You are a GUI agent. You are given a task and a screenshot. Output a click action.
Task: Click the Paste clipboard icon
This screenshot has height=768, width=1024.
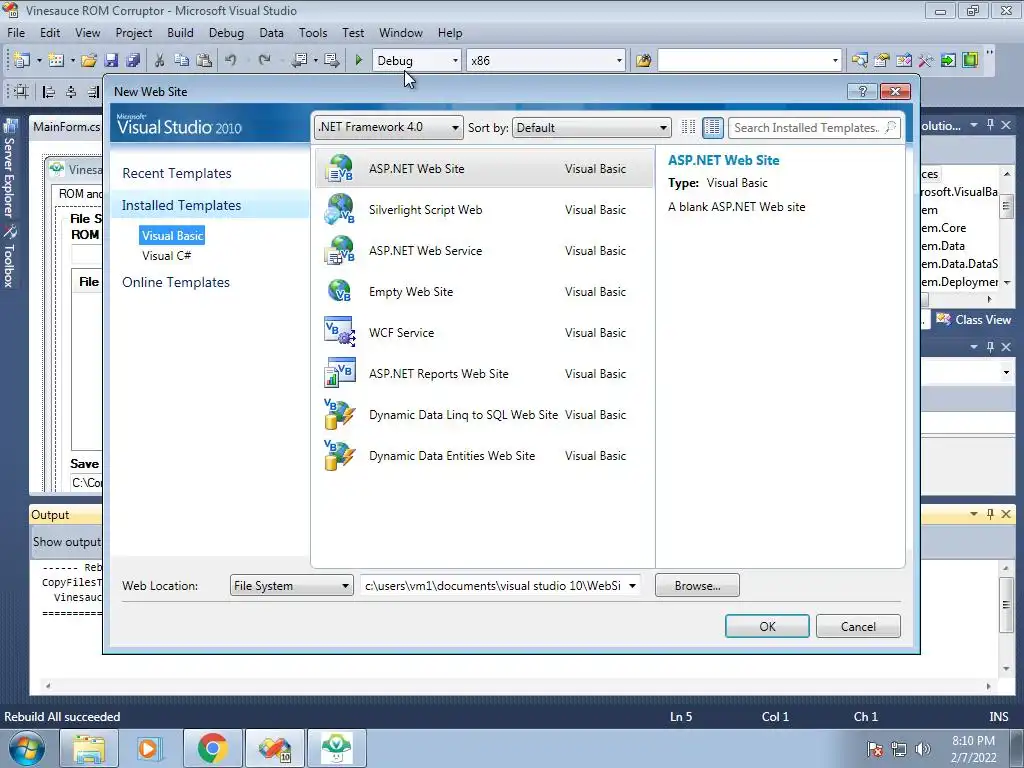[x=204, y=61]
